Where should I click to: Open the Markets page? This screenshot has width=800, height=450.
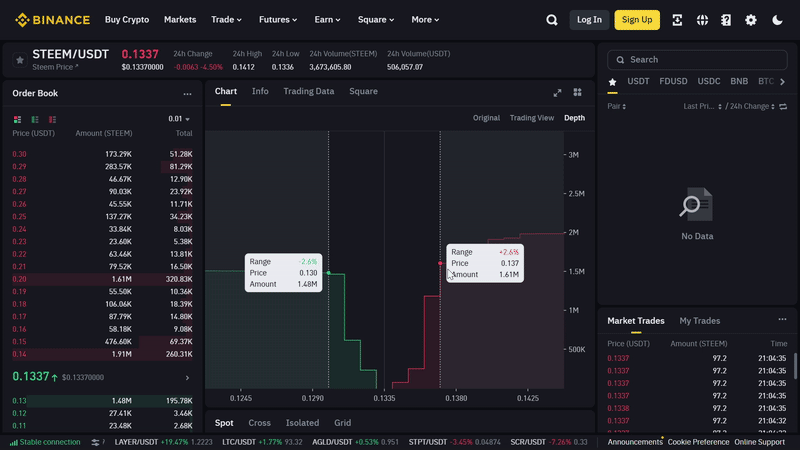(x=180, y=19)
